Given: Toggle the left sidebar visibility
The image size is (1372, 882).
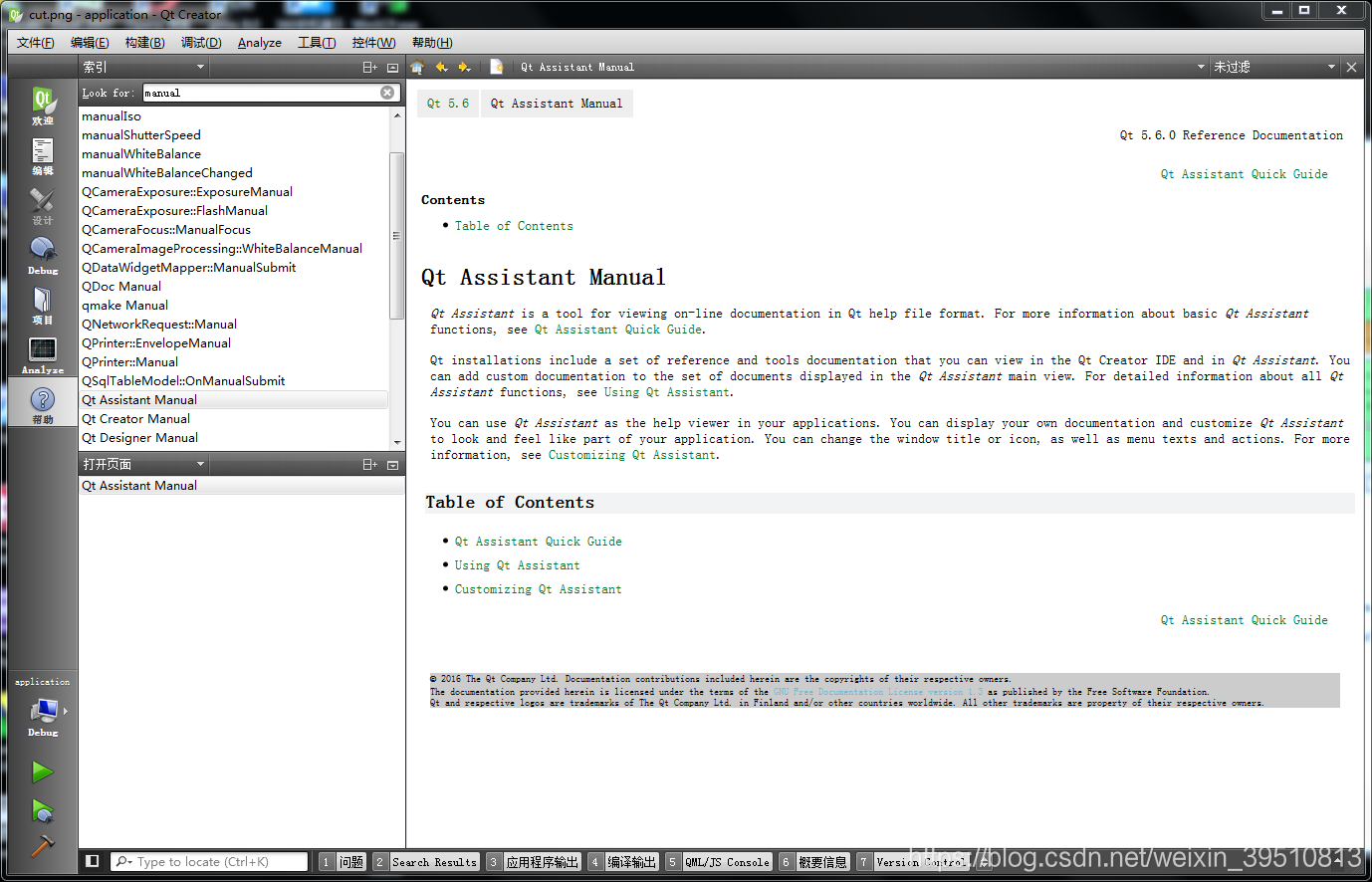Looking at the screenshot, I should click(92, 861).
